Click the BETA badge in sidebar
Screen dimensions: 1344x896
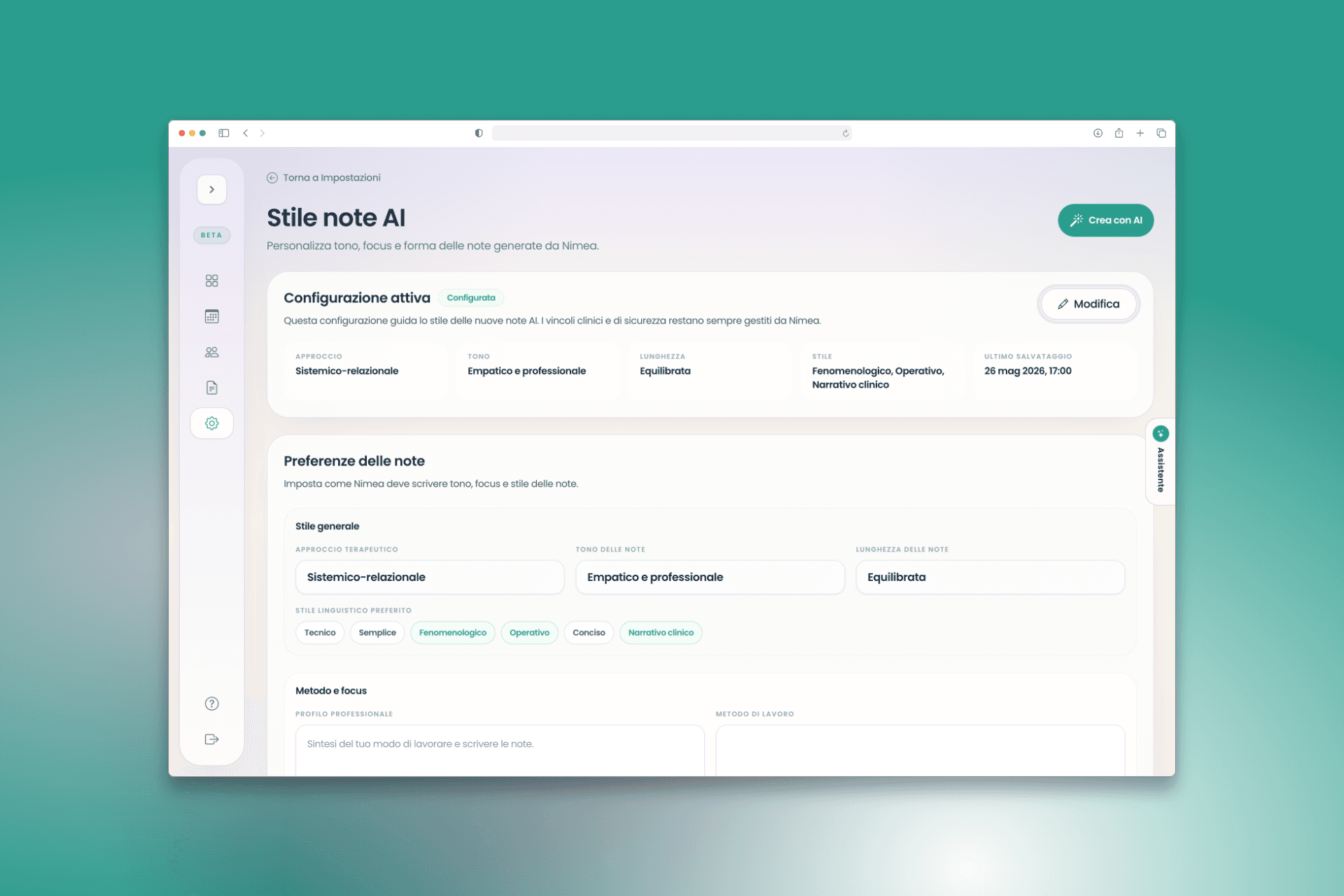[x=211, y=235]
